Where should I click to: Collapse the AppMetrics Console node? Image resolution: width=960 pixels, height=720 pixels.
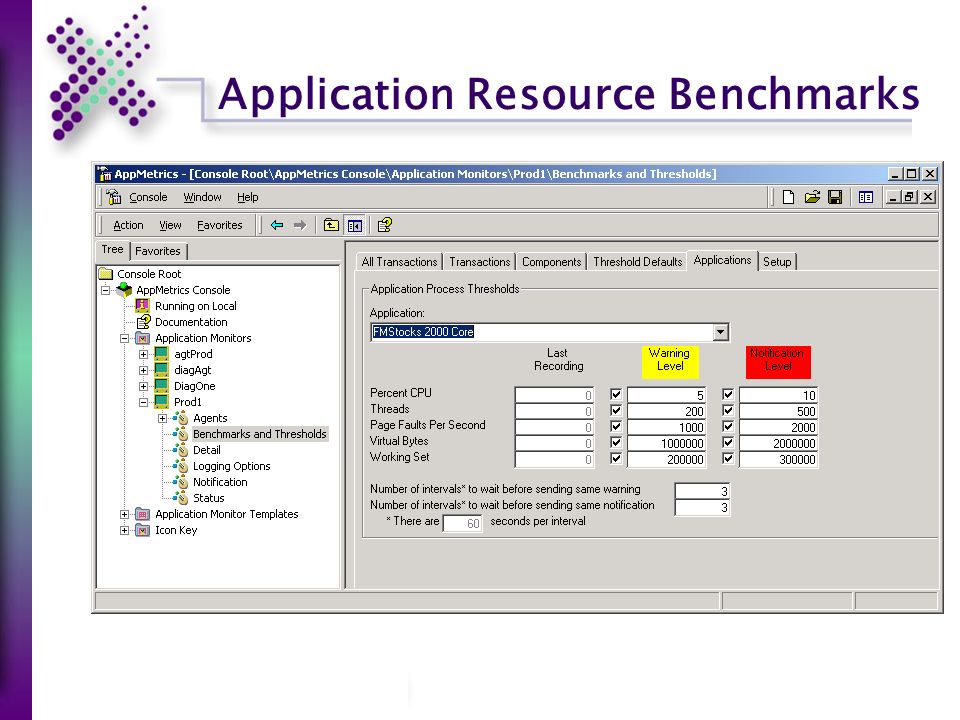[x=105, y=290]
